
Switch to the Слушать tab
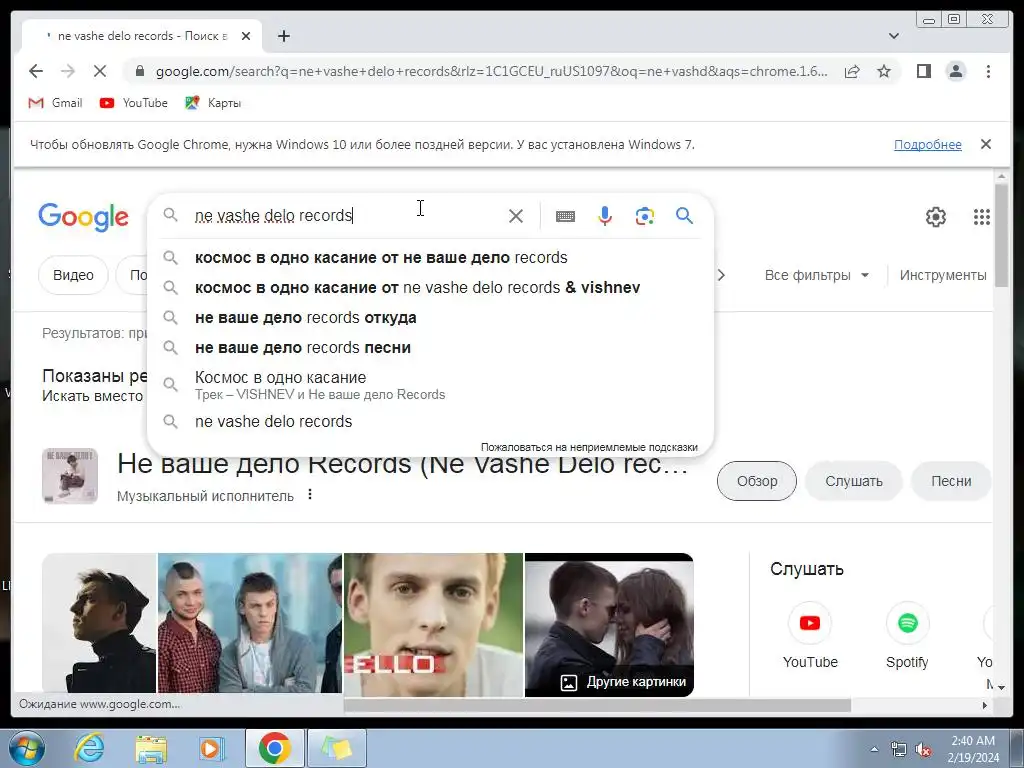click(x=854, y=481)
